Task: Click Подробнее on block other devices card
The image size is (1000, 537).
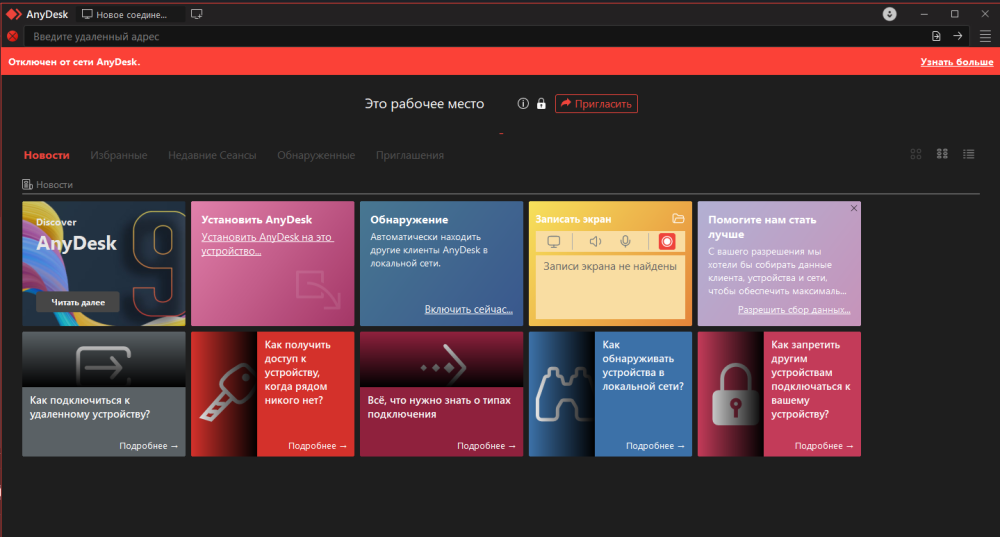Action: pyautogui.click(x=824, y=446)
